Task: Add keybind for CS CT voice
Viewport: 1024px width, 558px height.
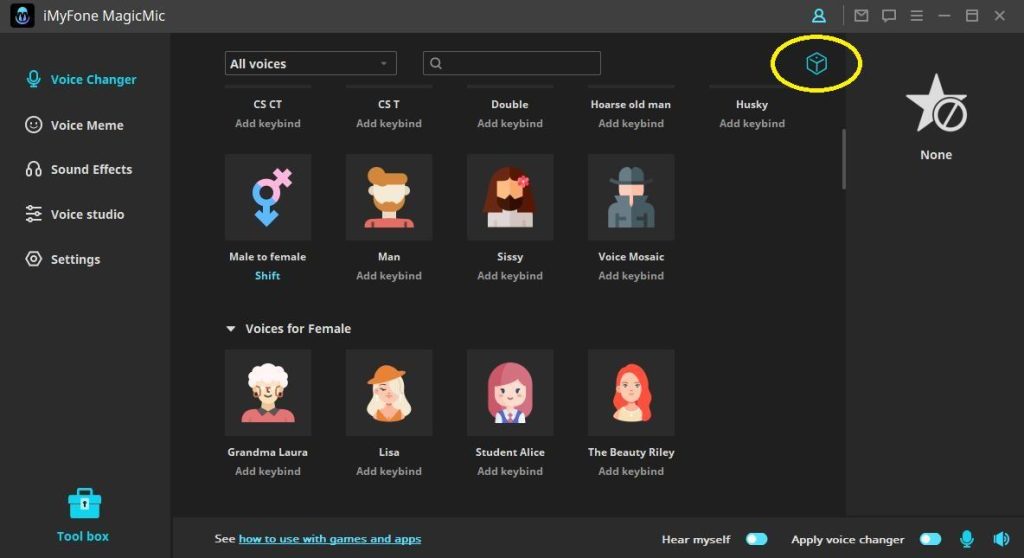Action: tap(268, 123)
